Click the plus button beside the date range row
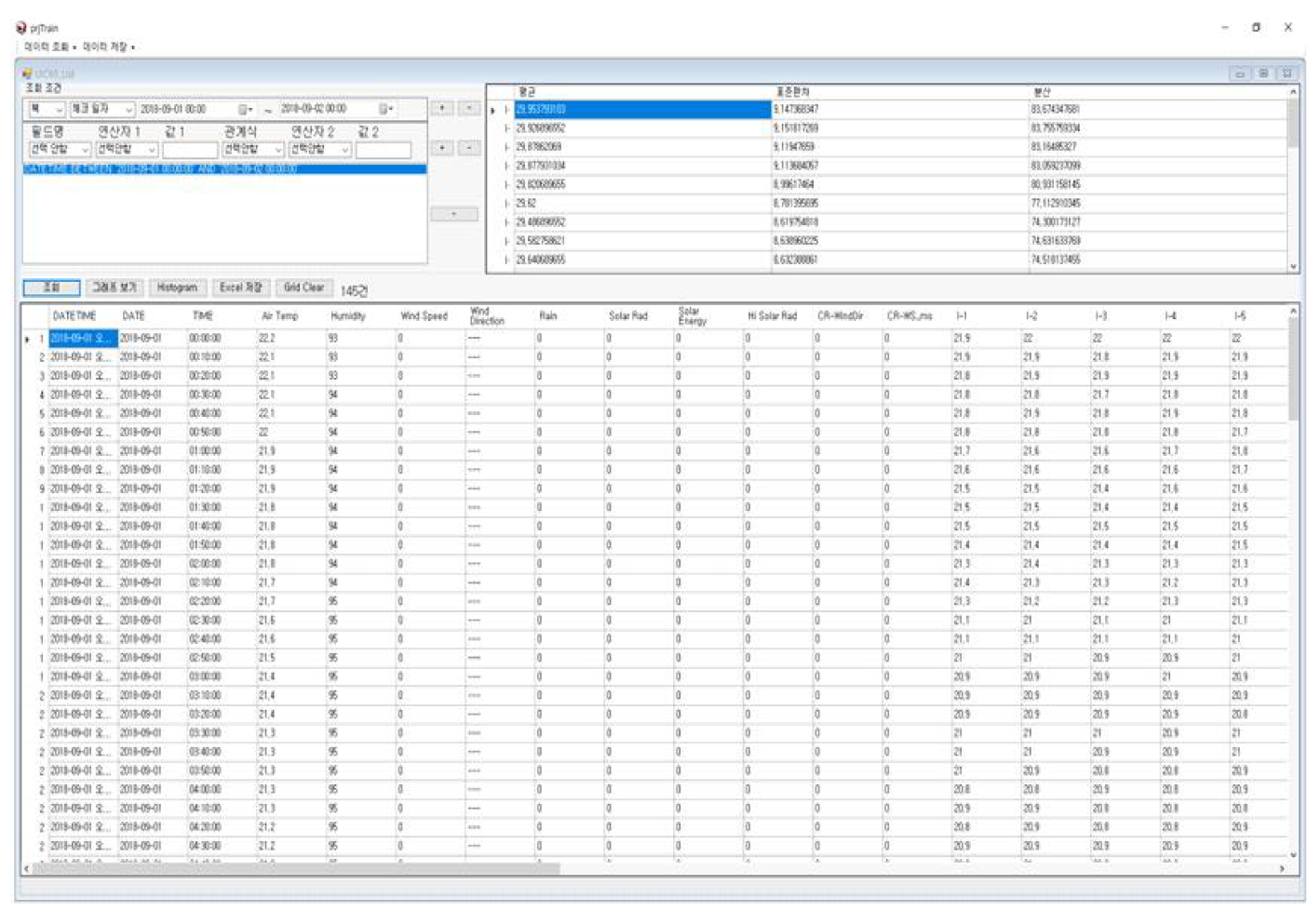 point(441,109)
